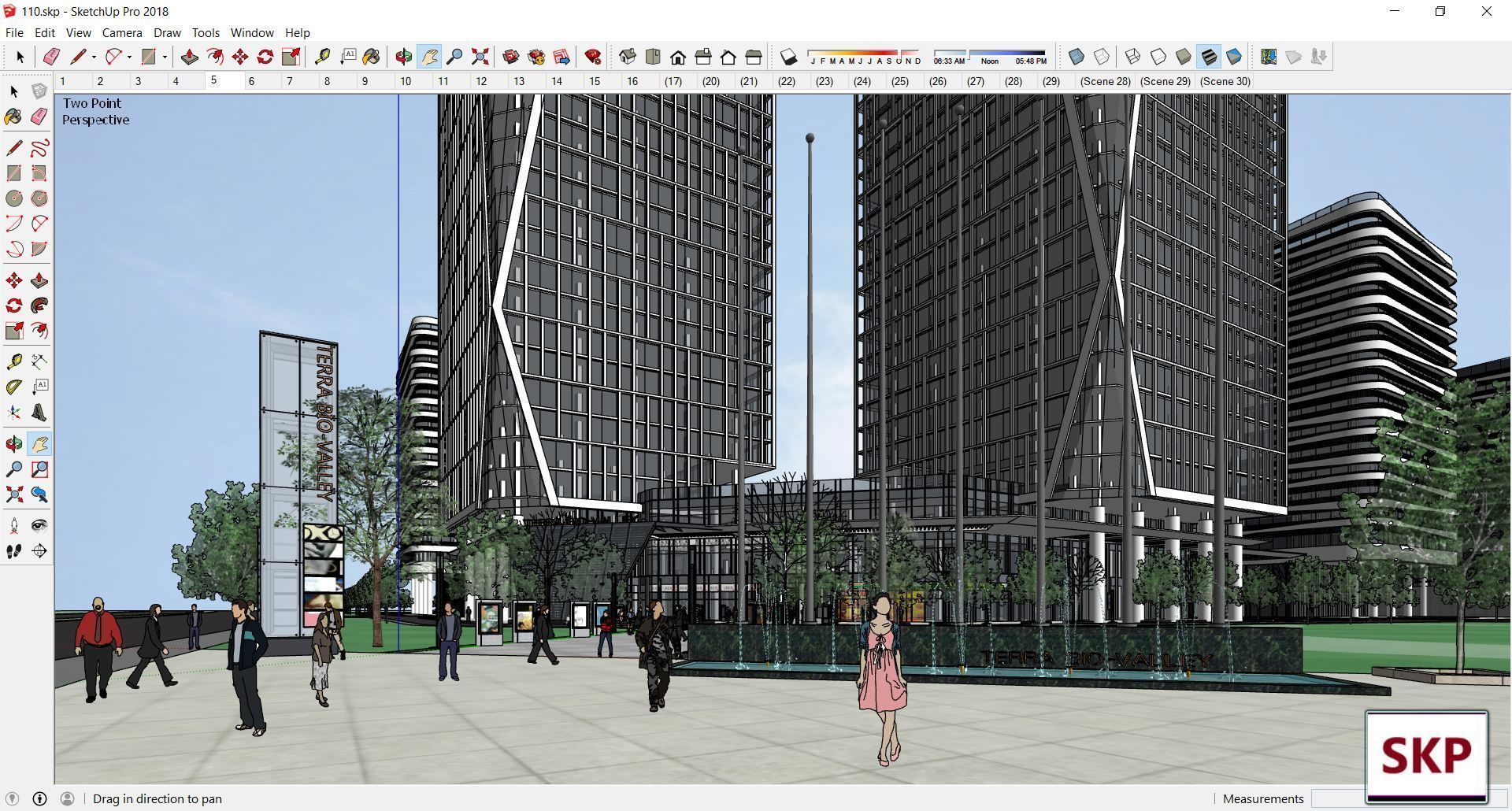
Task: Expand the Rectangle shape dropdown arrow
Action: tap(165, 57)
